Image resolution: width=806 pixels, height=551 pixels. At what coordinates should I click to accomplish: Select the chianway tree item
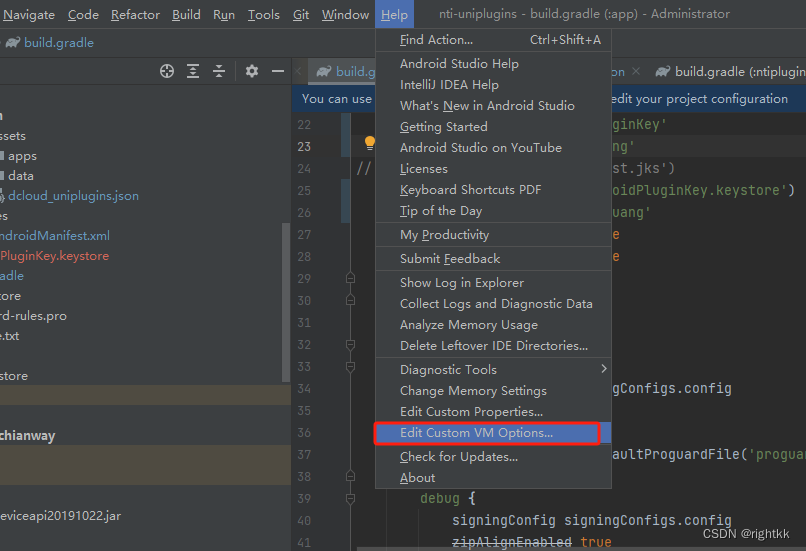tap(27, 436)
